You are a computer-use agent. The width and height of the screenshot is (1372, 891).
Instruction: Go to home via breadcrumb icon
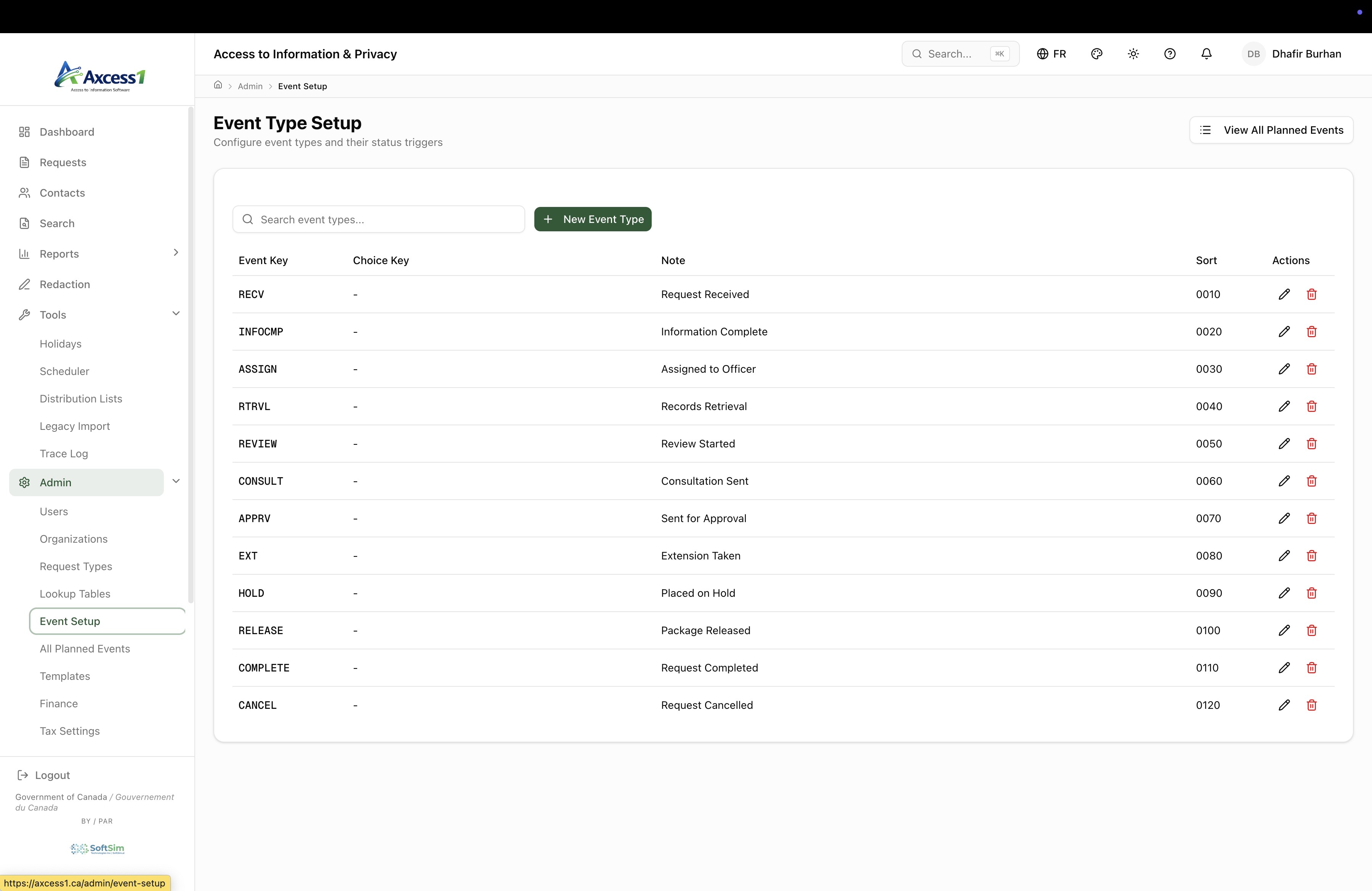[218, 85]
